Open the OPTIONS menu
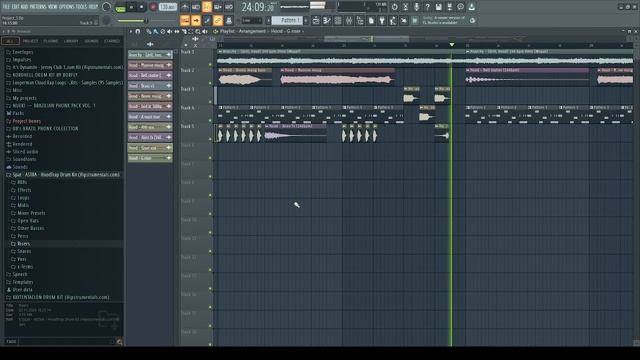 (x=67, y=7)
